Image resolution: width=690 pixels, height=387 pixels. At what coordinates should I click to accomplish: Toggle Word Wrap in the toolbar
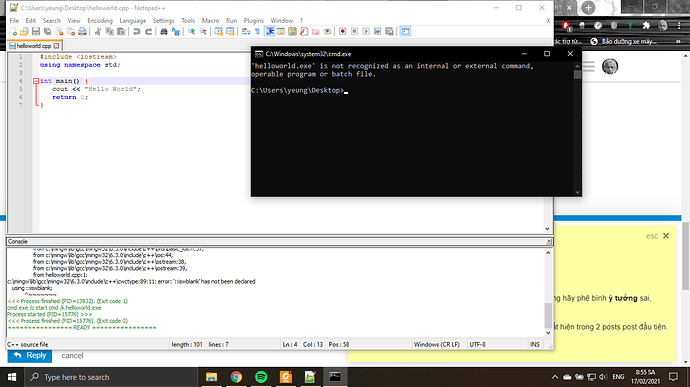pyautogui.click(x=246, y=32)
